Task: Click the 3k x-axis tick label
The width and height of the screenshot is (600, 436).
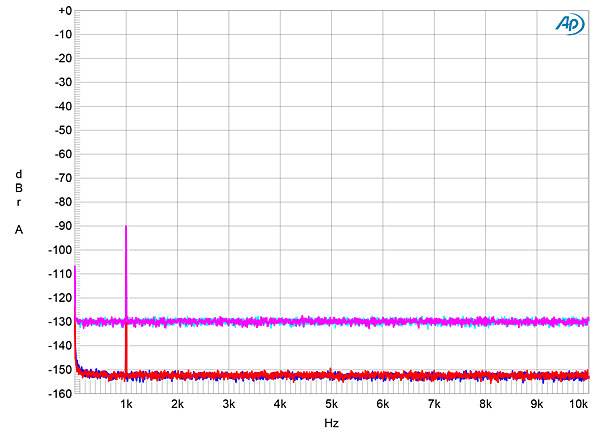Action: tap(229, 404)
